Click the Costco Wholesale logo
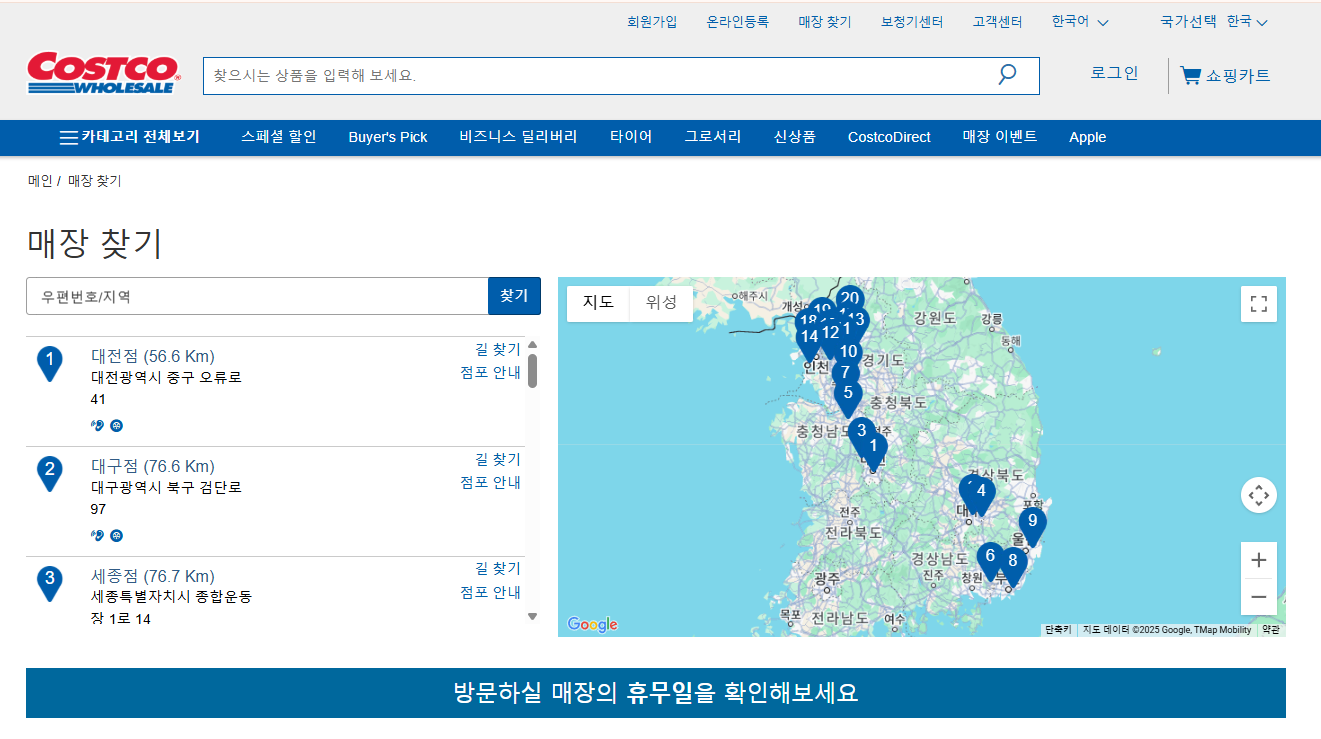 (x=104, y=73)
